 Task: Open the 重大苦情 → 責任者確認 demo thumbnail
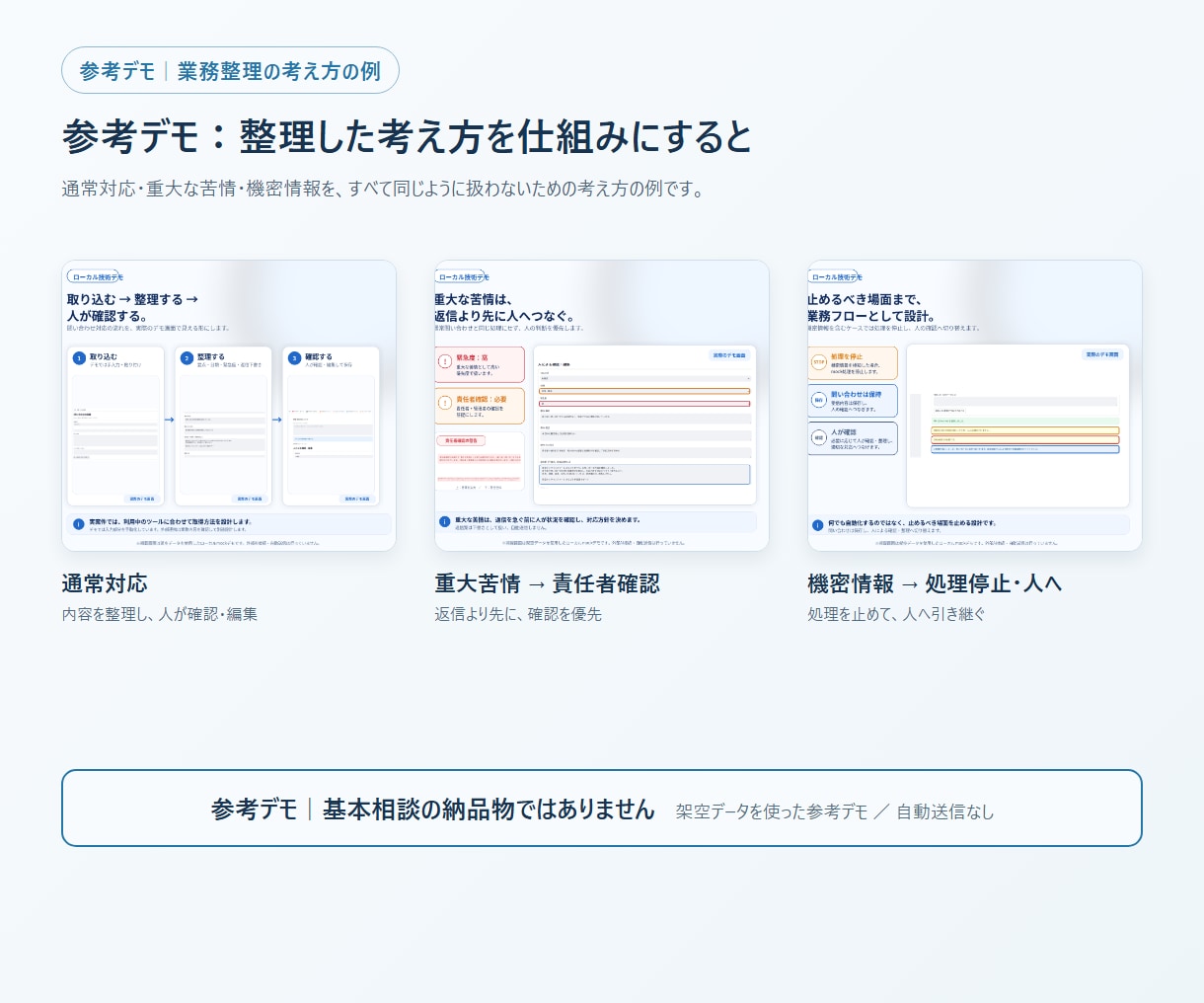(602, 406)
